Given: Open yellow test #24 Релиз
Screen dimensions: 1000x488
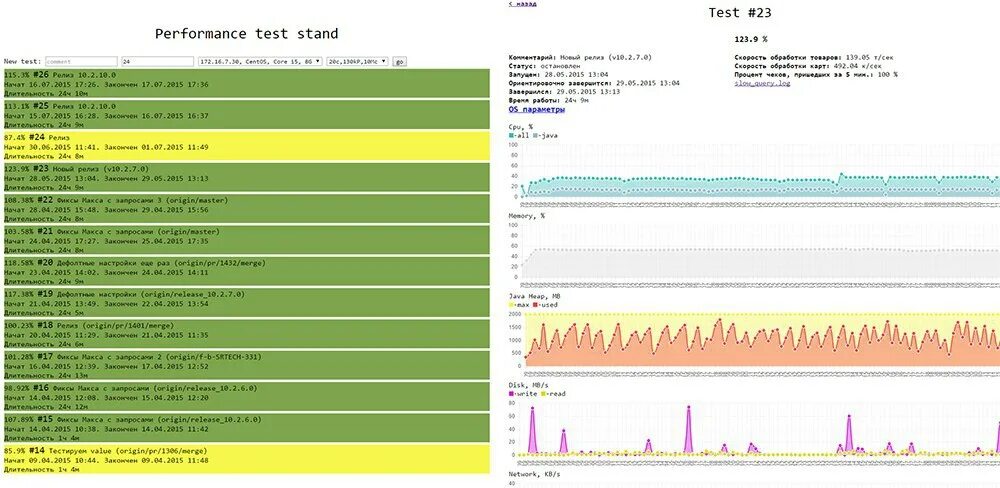Looking at the screenshot, I should coord(246,146).
